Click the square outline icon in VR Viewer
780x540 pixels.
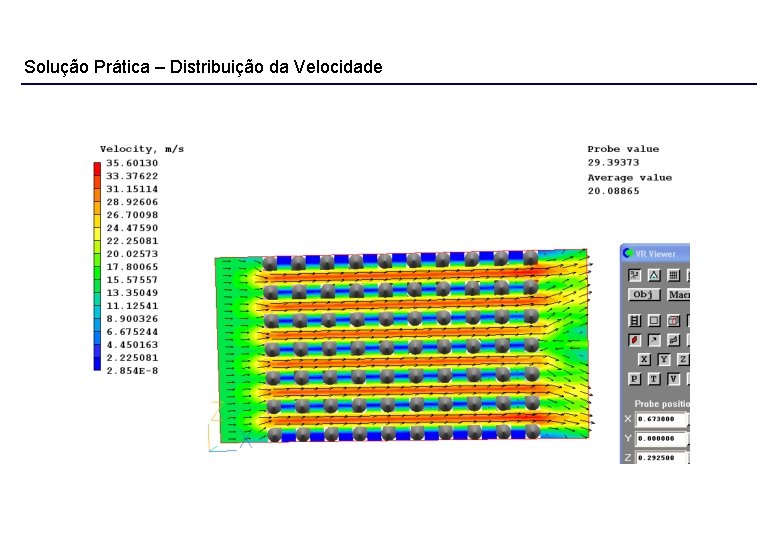654,321
